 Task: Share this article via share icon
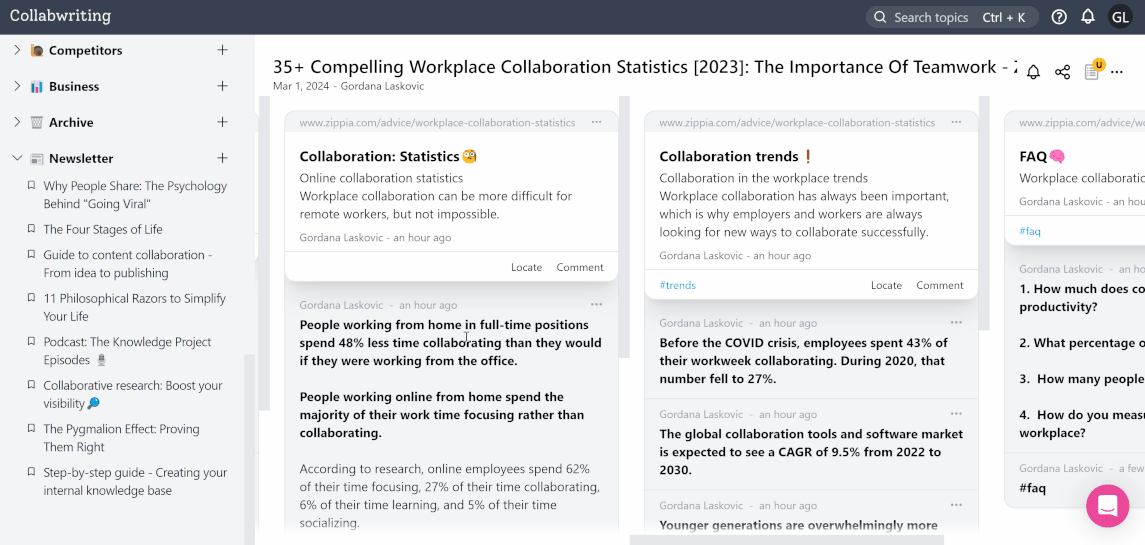pyautogui.click(x=1062, y=72)
